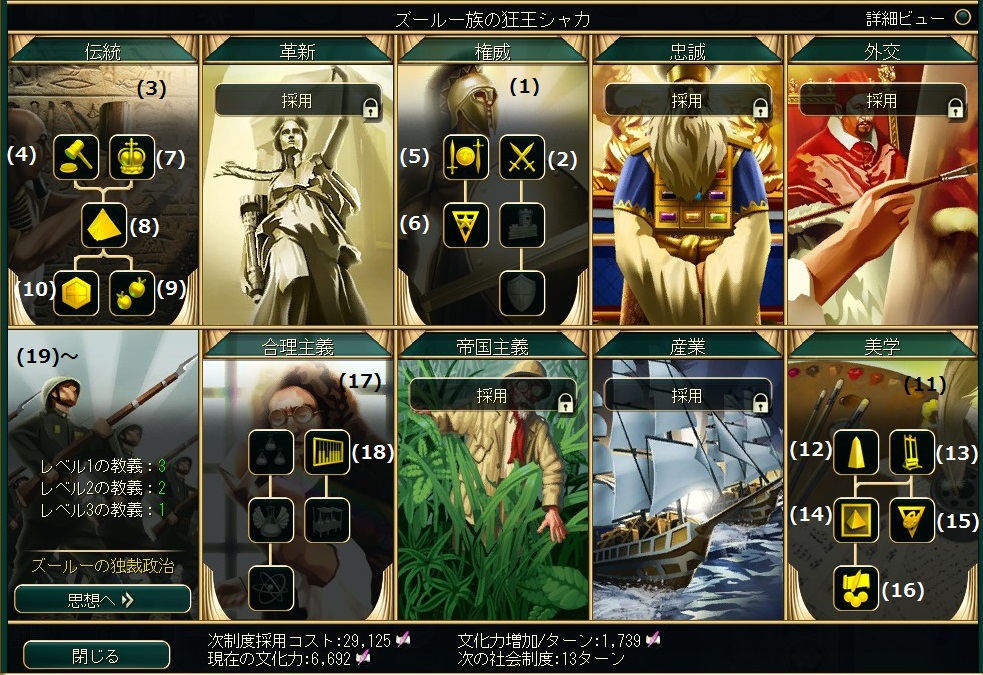Adopt the locked 革新 policy tree

298,100
